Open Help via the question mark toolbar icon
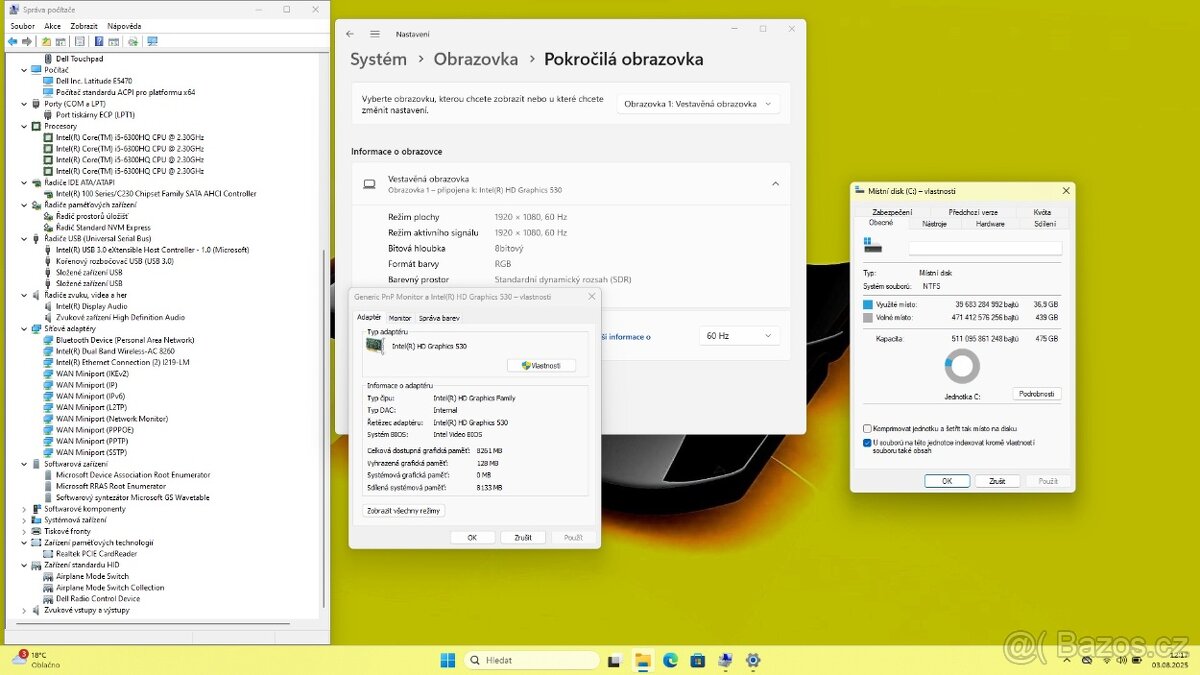Image resolution: width=1200 pixels, height=675 pixels. click(100, 41)
